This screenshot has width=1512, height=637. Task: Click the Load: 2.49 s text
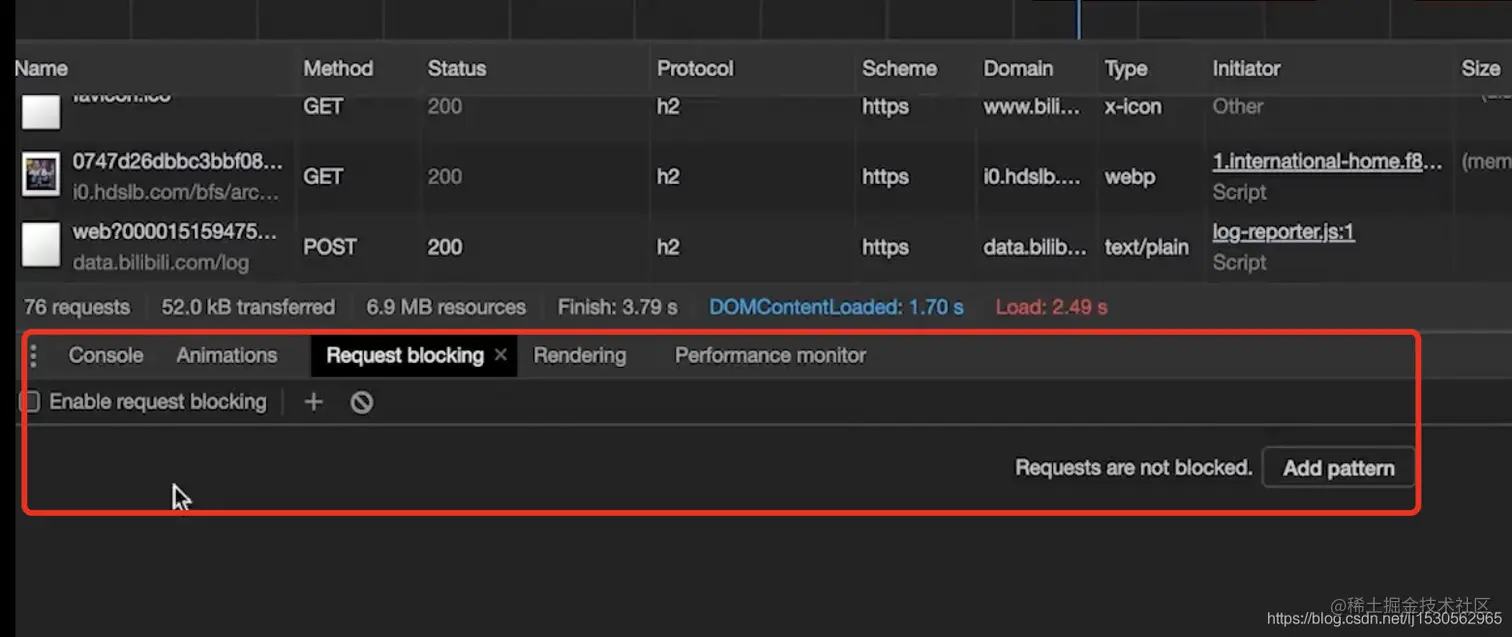pyautogui.click(x=1051, y=307)
